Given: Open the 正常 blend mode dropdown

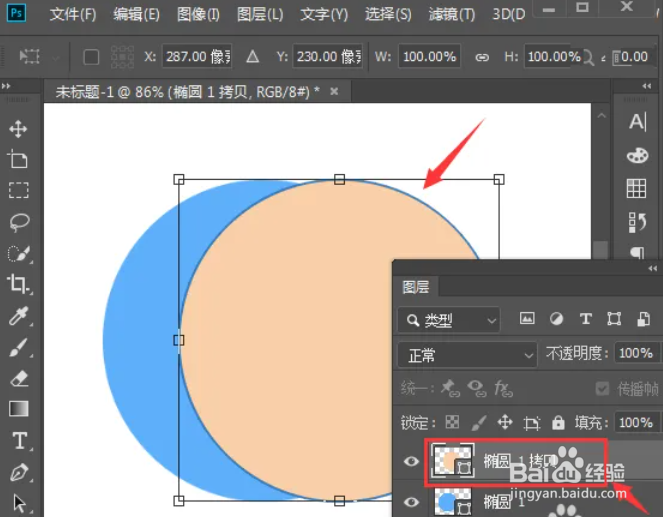Looking at the screenshot, I should point(467,355).
